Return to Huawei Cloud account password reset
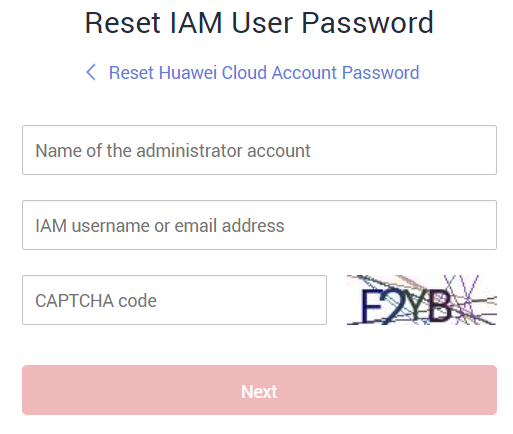The height and width of the screenshot is (434, 513). point(264,72)
